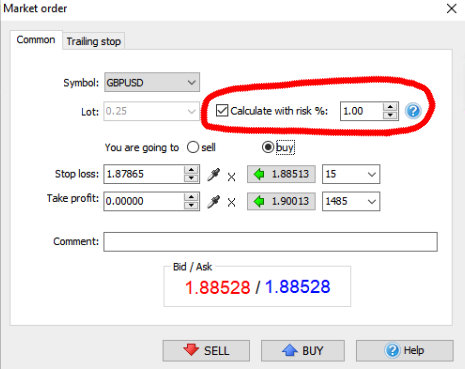Image resolution: width=465 pixels, height=369 pixels.
Task: Apply 1.90013 price to Take profit
Action: [x=281, y=201]
